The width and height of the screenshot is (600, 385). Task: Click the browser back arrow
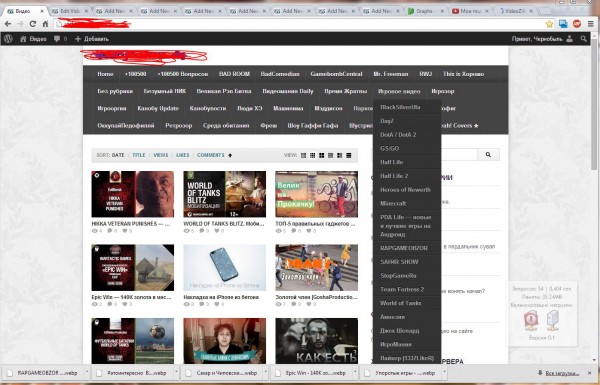pos(8,24)
